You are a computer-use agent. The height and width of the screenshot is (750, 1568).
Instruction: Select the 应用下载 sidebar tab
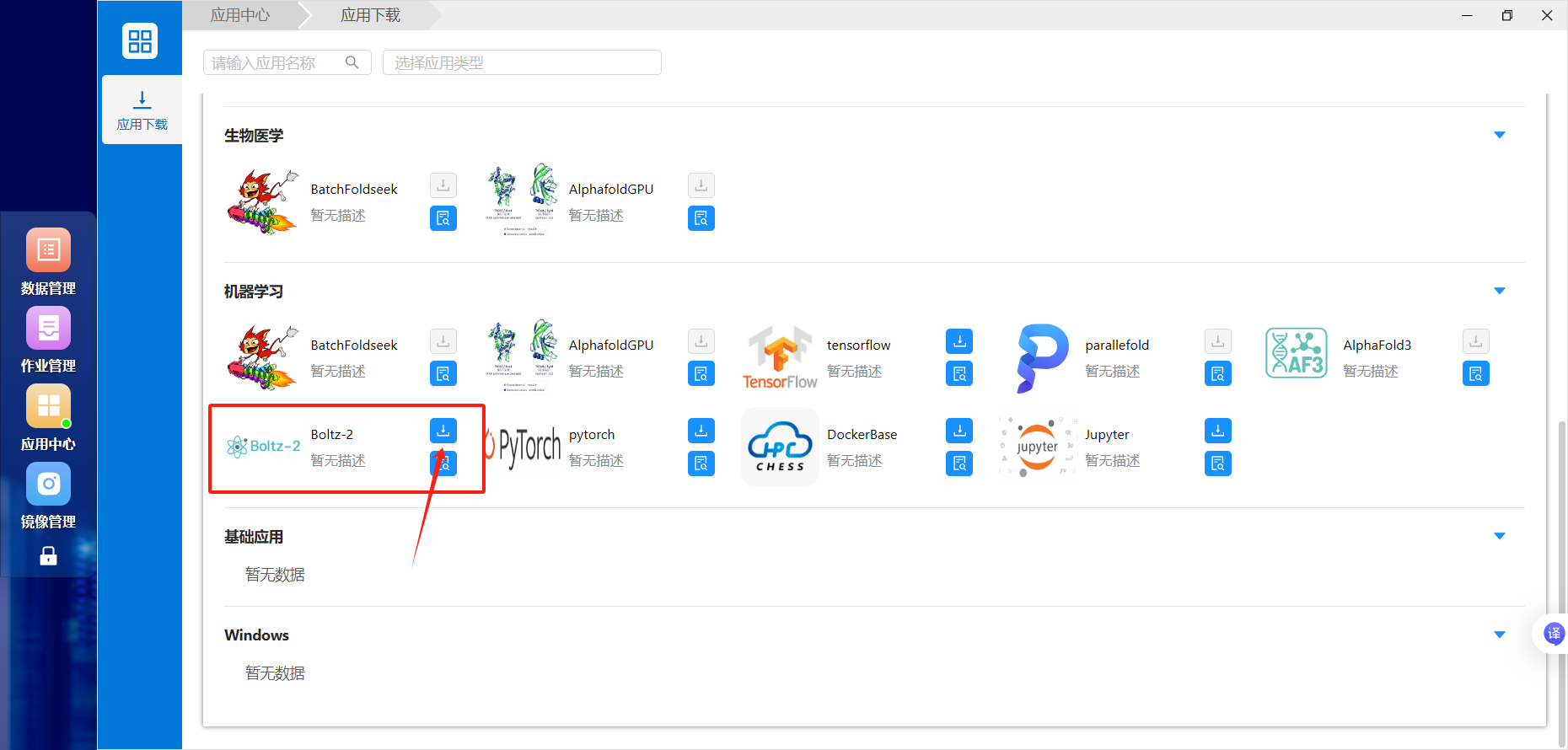pos(142,110)
